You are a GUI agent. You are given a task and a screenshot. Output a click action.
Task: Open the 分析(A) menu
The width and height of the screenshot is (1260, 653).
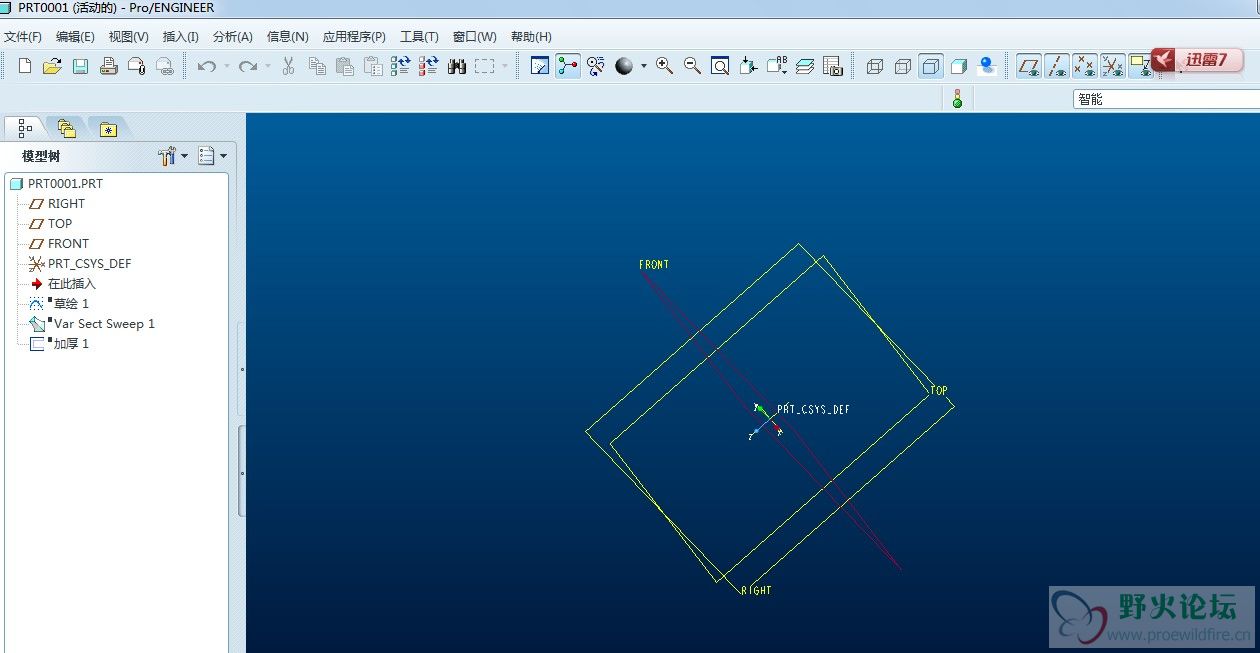click(x=232, y=37)
